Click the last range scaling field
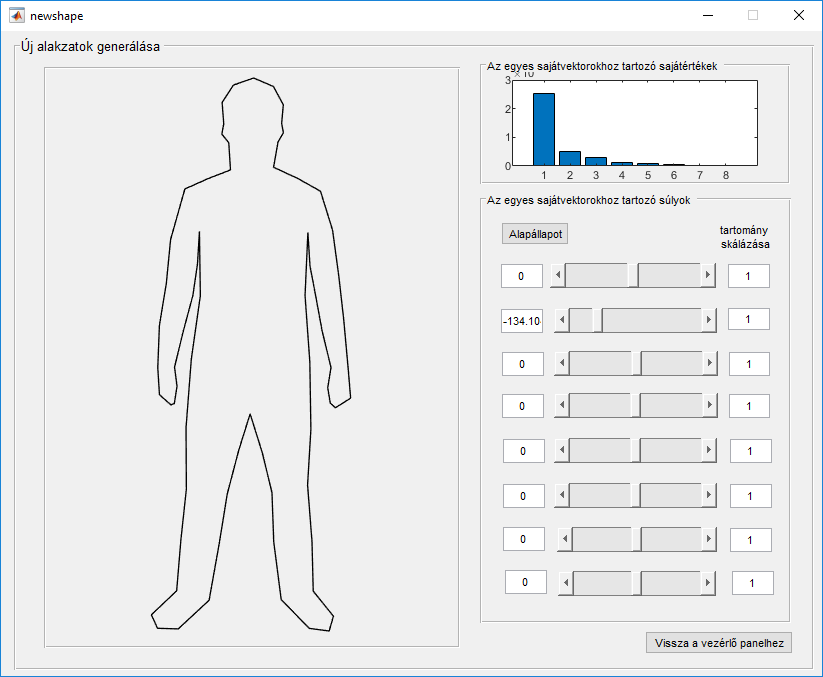The width and height of the screenshot is (823, 677). 752,582
